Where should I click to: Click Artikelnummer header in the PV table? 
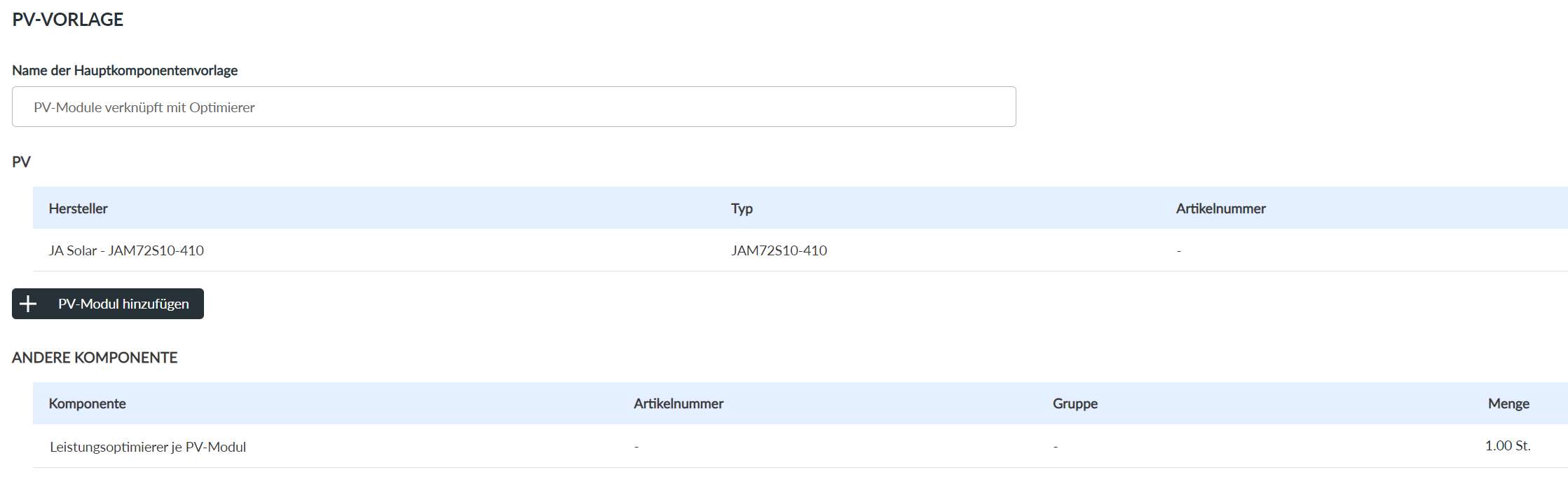(x=1220, y=208)
